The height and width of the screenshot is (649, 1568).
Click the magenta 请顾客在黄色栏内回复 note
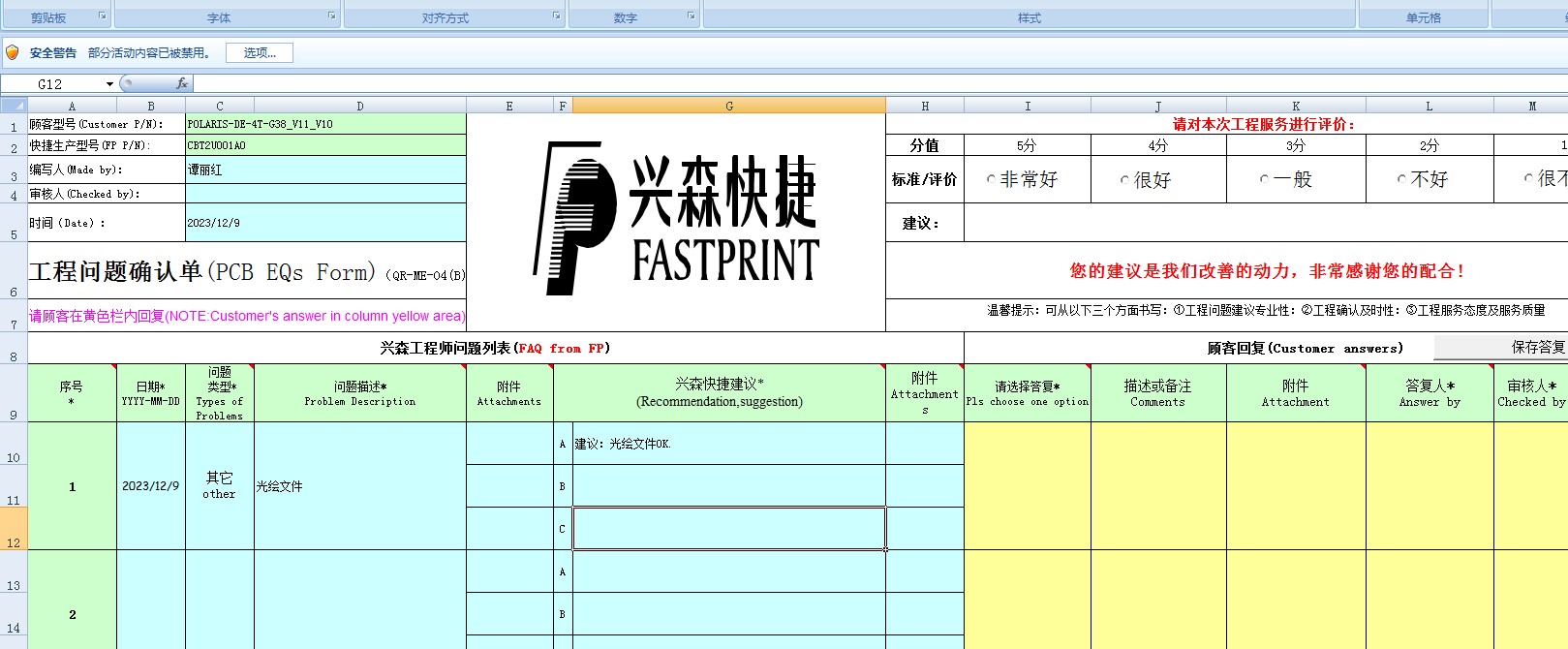(247, 316)
